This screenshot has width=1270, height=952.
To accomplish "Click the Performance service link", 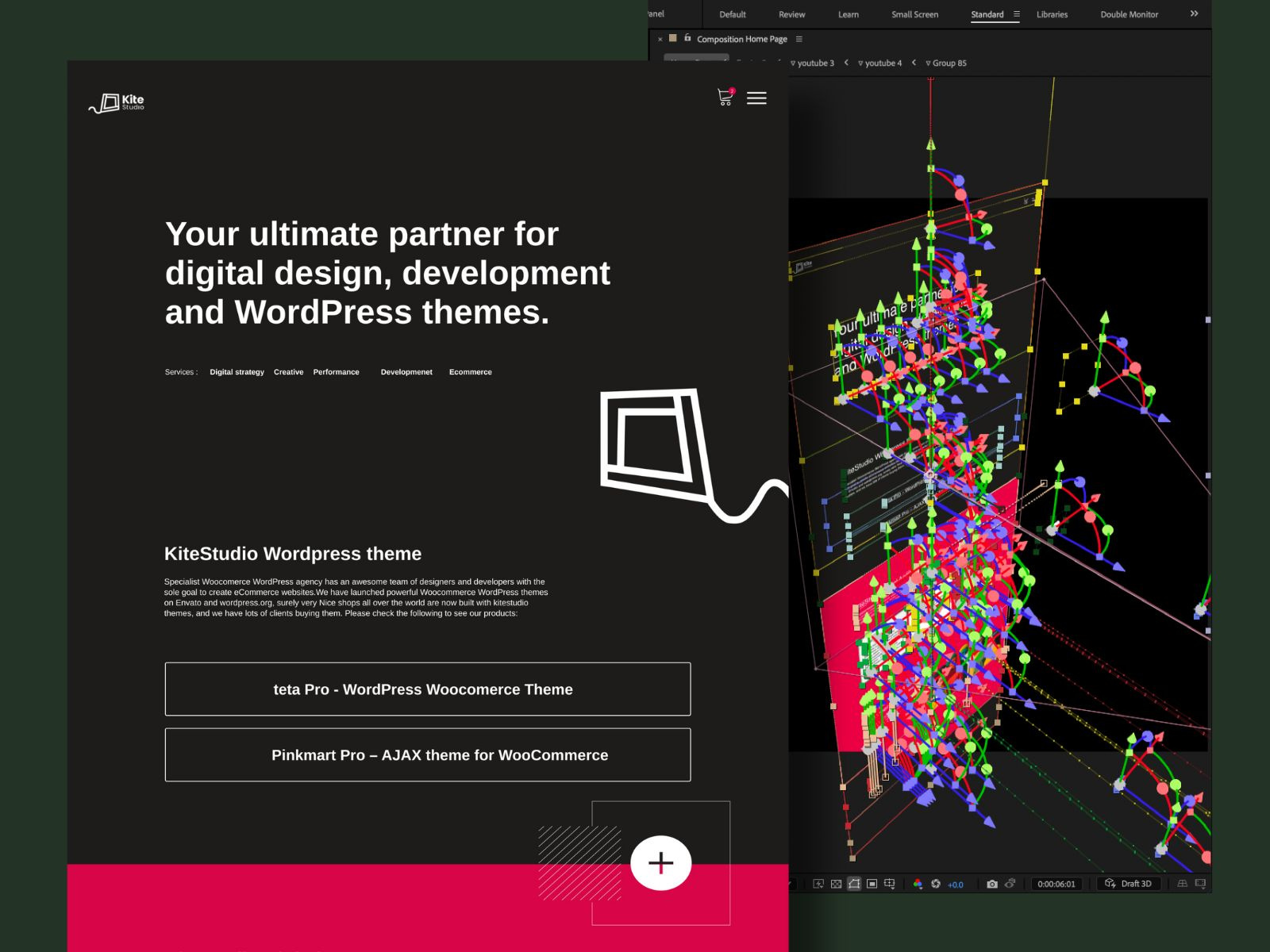I will (336, 372).
